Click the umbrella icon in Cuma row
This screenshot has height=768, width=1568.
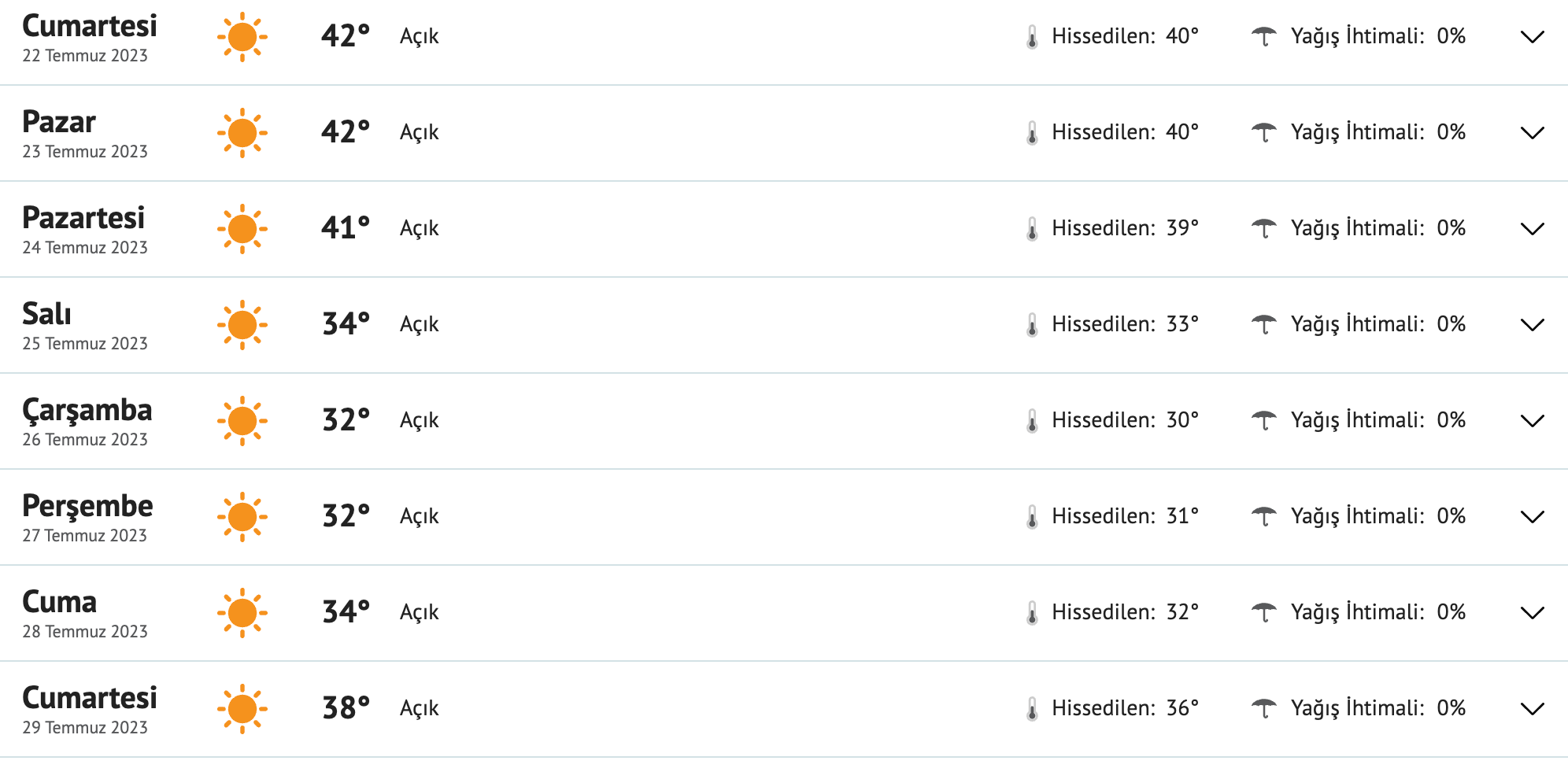[1264, 612]
